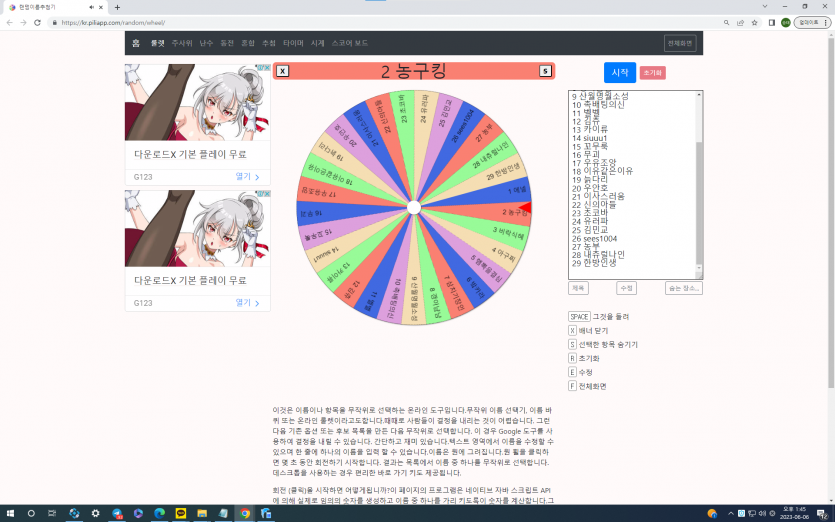Click the zoom magnifier icon in the address bar
Screen dimensions: 835x522
[x=726, y=22]
